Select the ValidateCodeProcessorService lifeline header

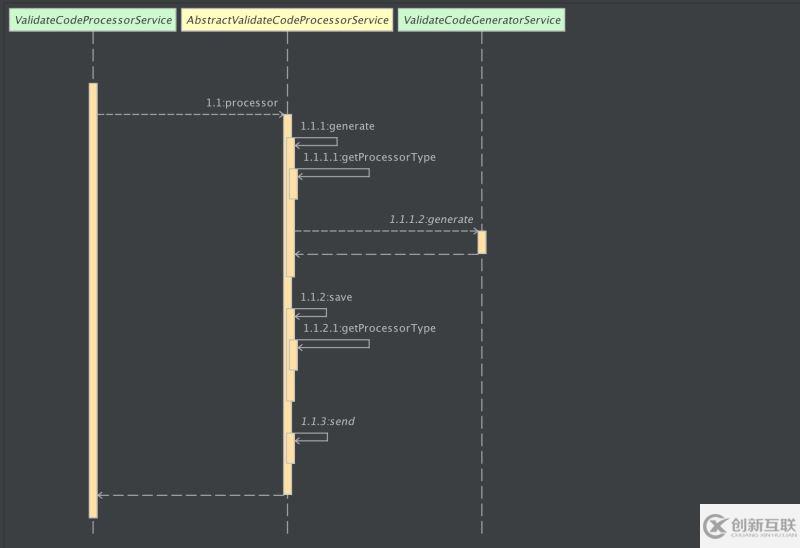pyautogui.click(x=93, y=20)
